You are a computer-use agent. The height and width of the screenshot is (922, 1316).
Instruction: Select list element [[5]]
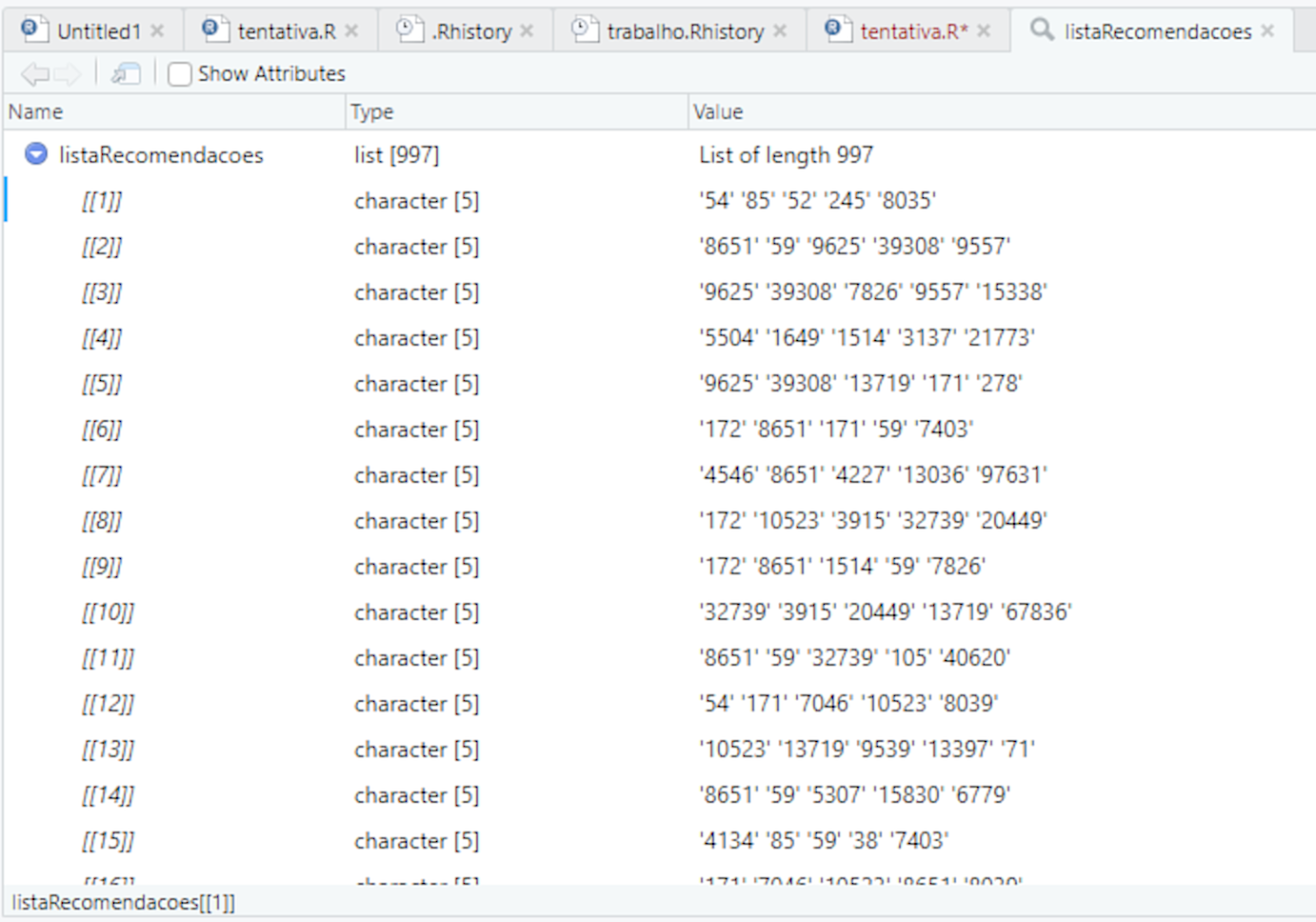click(659, 383)
